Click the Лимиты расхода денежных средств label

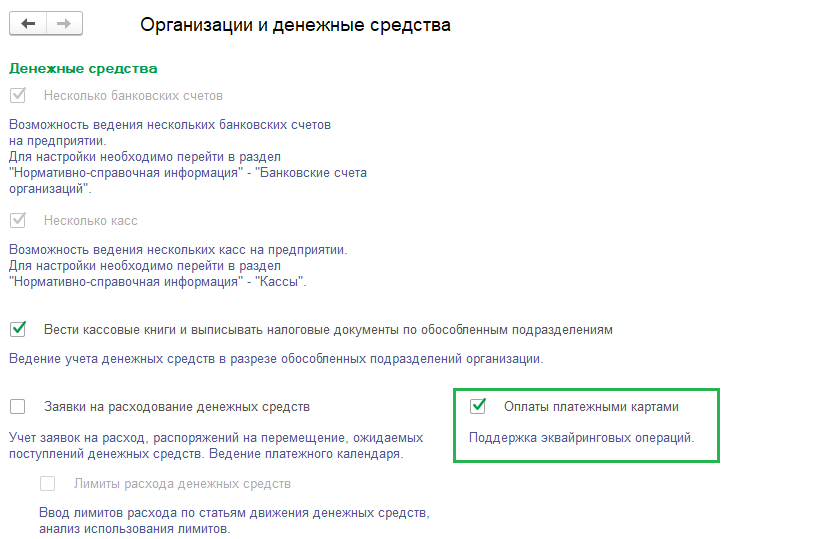click(182, 484)
